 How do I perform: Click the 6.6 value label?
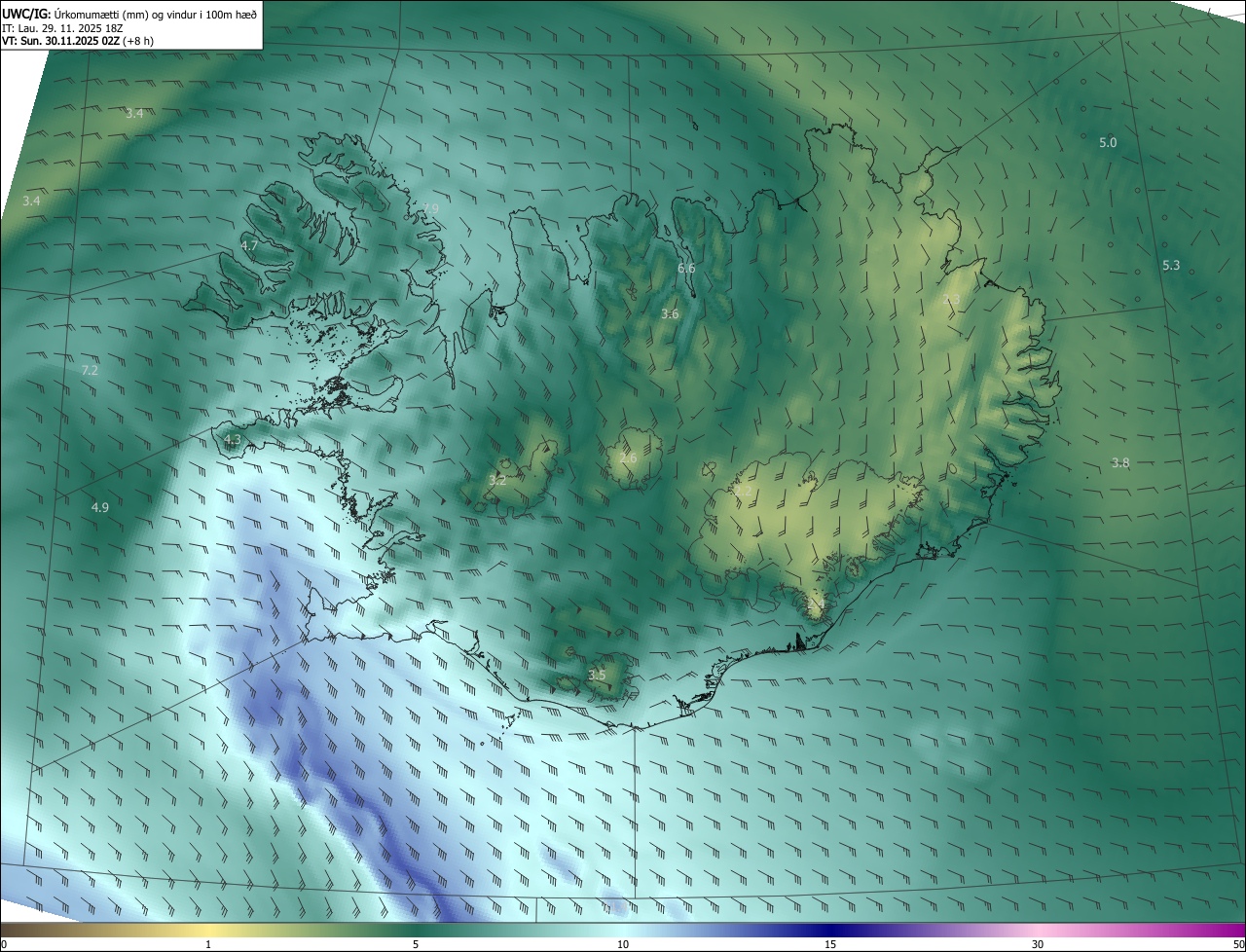pyautogui.click(x=686, y=268)
